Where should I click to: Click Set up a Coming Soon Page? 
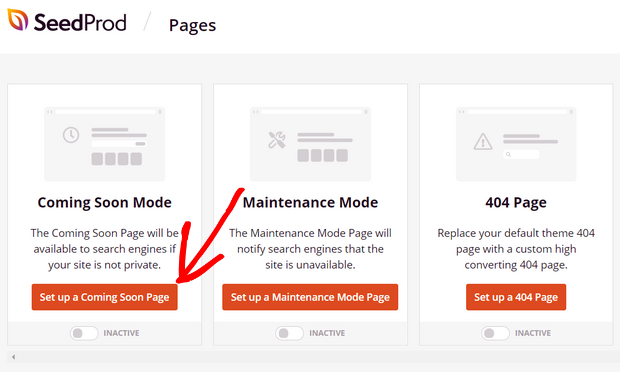104,297
